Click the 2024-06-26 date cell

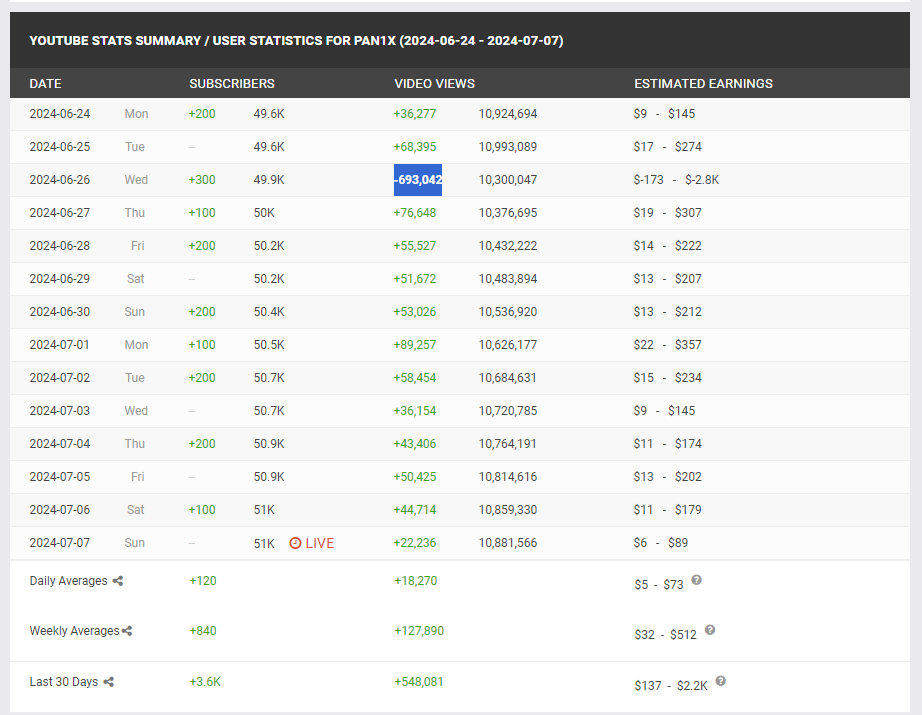(x=60, y=180)
